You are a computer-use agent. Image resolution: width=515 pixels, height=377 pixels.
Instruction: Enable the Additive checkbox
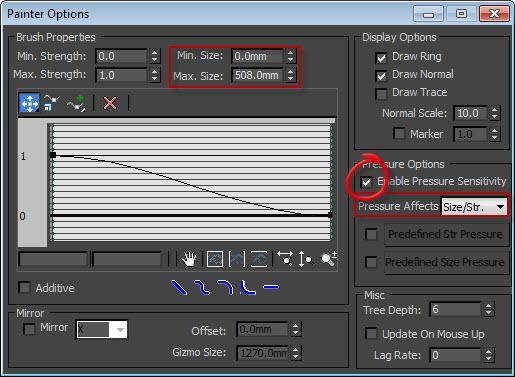click(x=25, y=287)
